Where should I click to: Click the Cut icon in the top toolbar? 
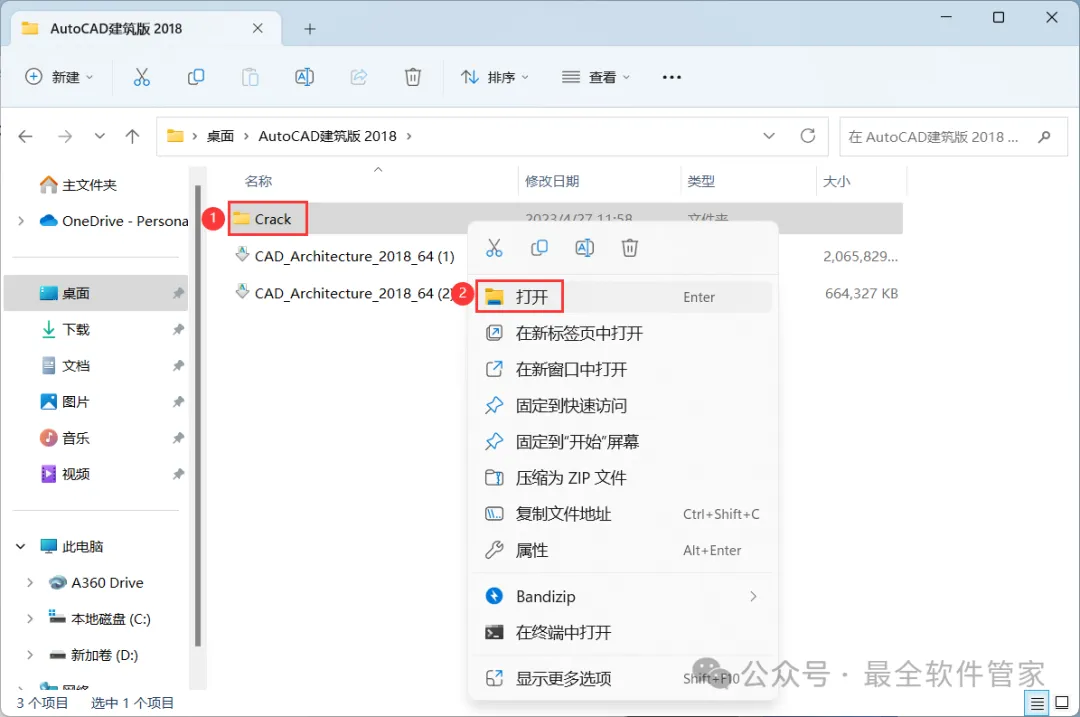141,77
